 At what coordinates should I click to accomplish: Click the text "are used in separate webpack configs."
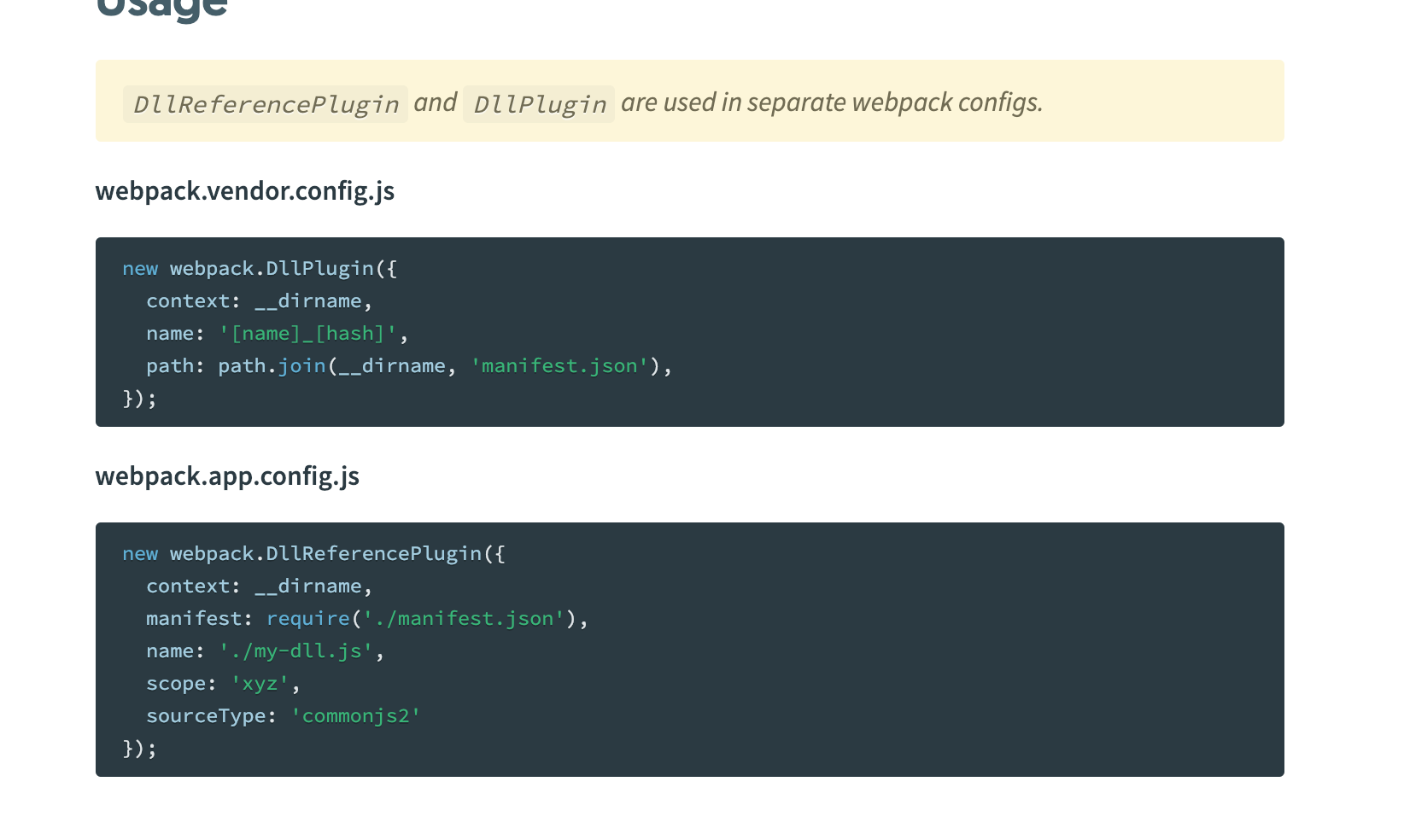point(832,102)
